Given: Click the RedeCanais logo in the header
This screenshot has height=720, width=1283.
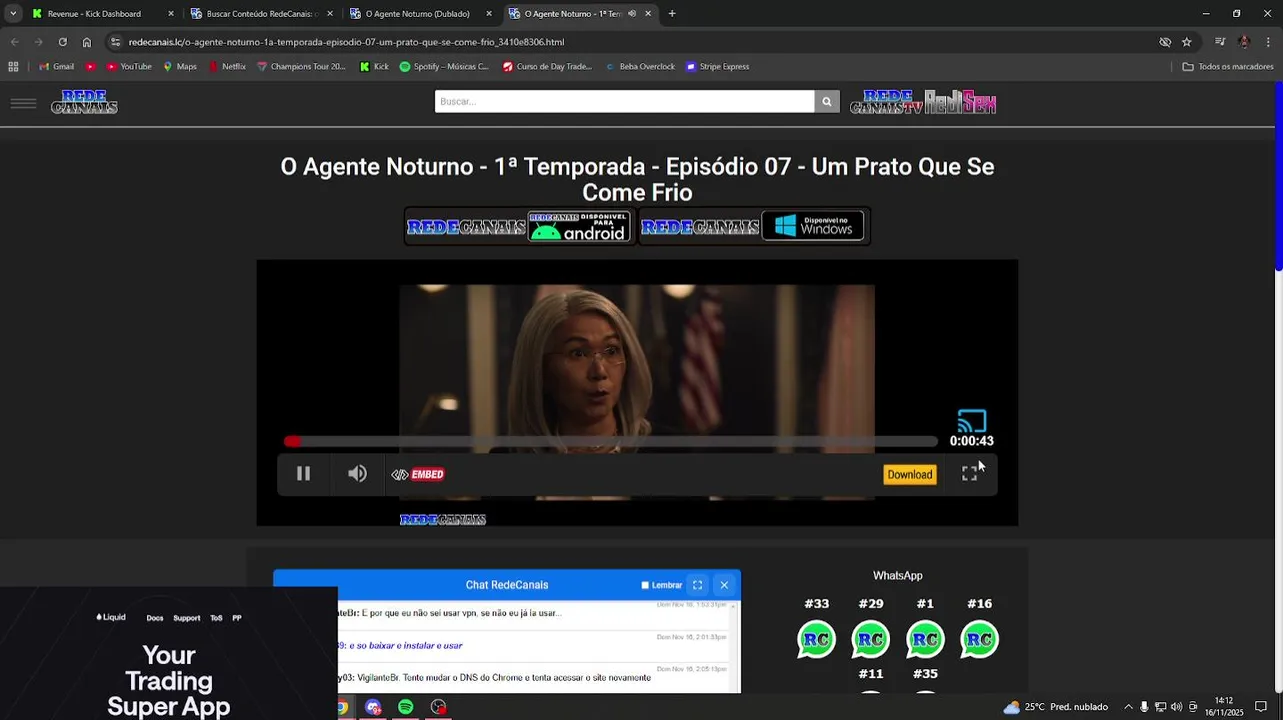Looking at the screenshot, I should click(84, 102).
